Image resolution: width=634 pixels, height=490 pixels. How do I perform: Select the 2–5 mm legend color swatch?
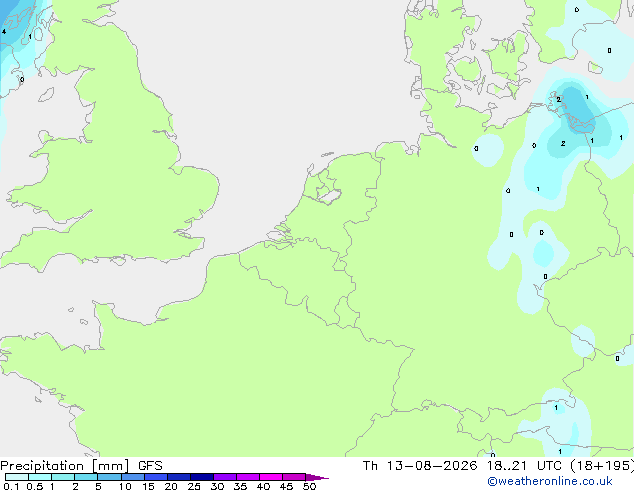tap(86, 477)
